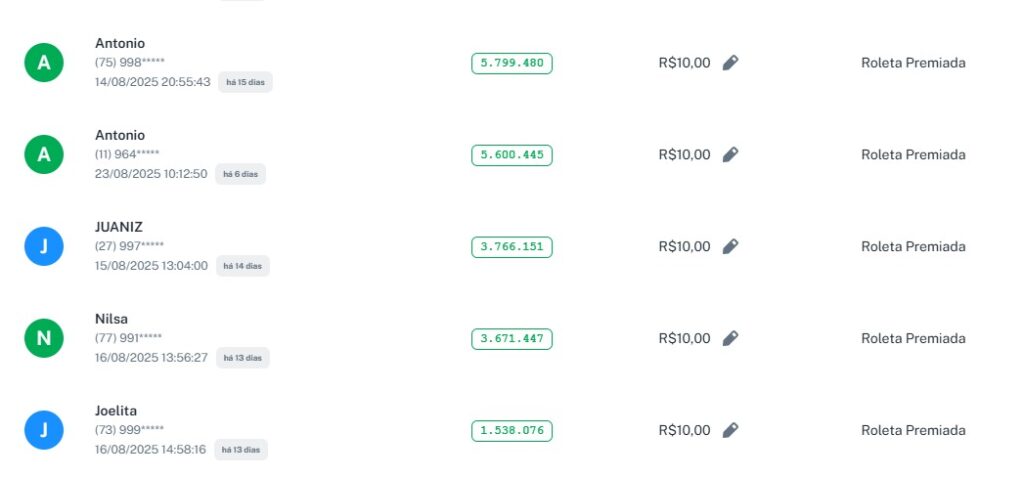The image size is (1024, 477).
Task: Click the edit pencil for Joelita's entry
Action: [x=730, y=431]
